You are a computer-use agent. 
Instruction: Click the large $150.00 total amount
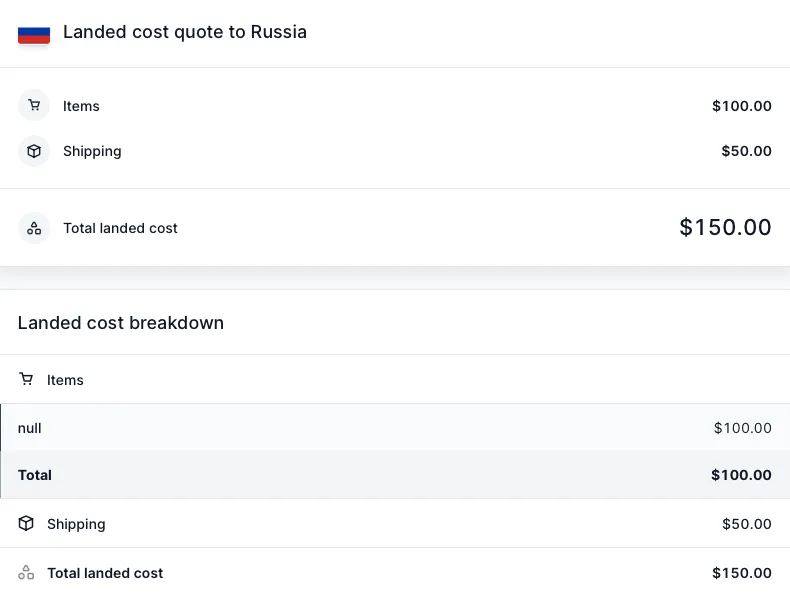point(725,227)
